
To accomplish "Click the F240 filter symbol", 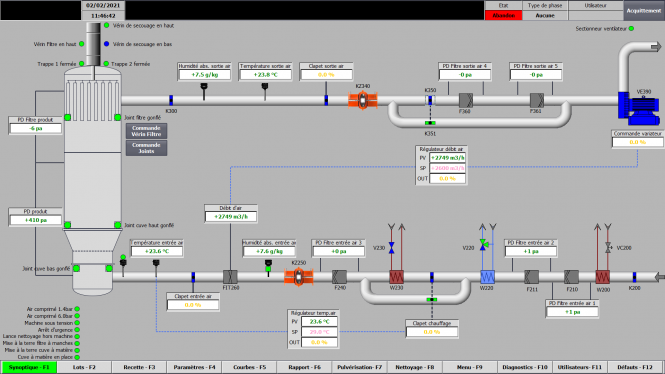I will point(339,277).
